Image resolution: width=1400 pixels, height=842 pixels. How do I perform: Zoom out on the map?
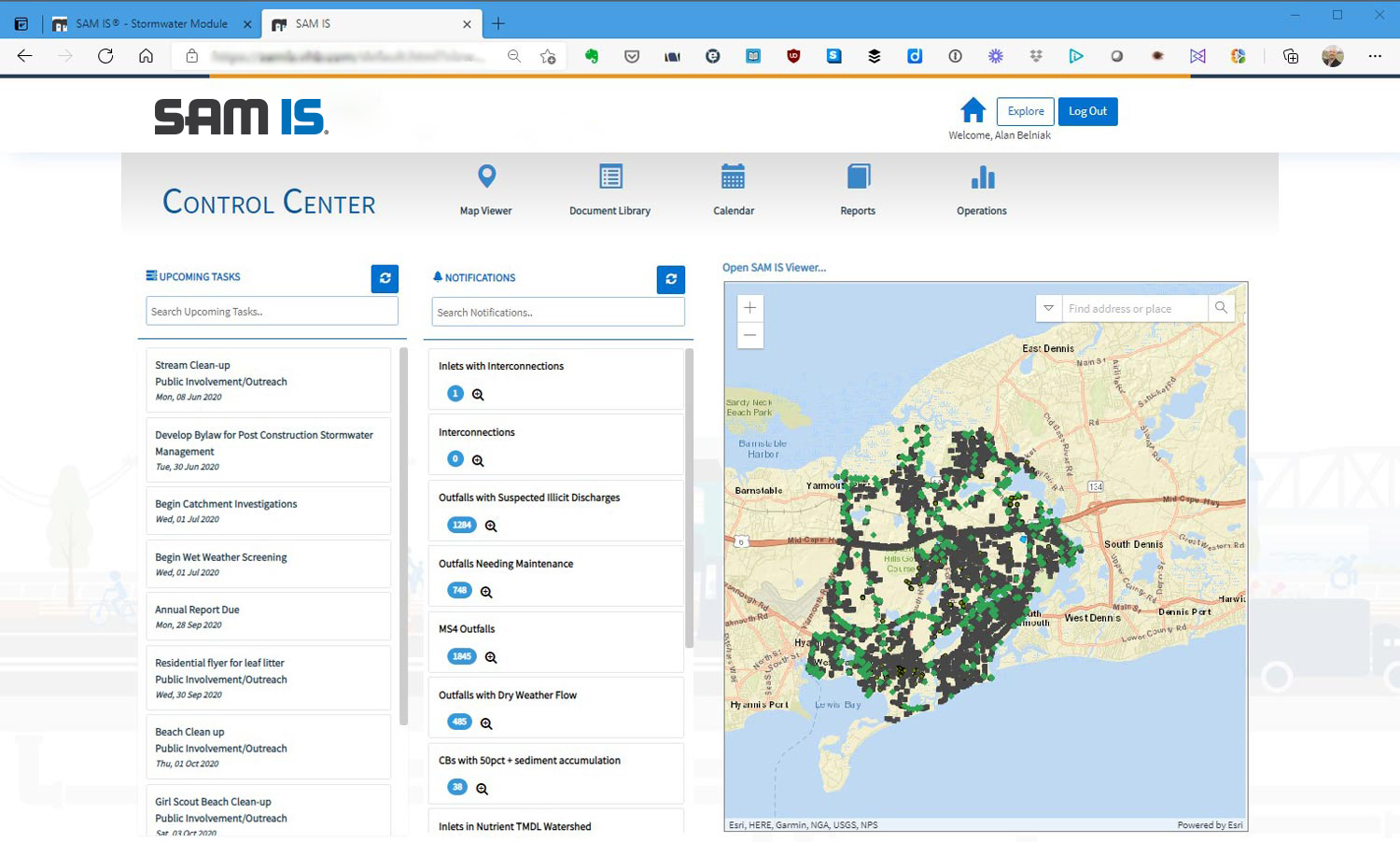pyautogui.click(x=750, y=335)
